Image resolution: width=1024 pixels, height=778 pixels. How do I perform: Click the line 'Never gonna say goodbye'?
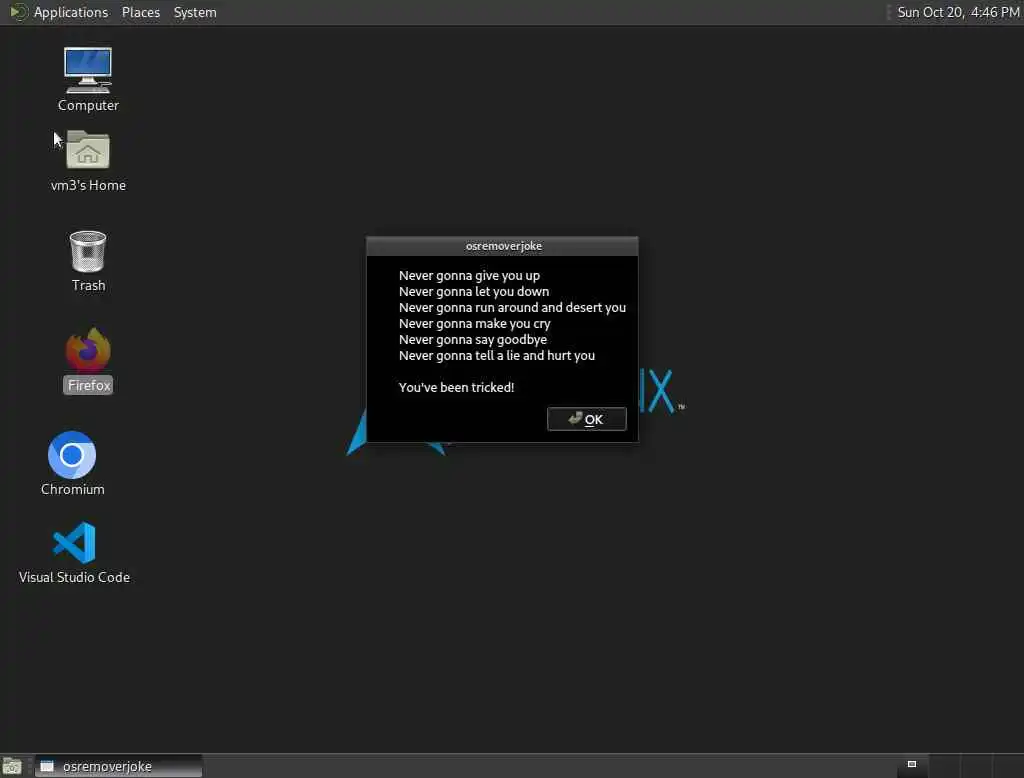click(x=473, y=340)
